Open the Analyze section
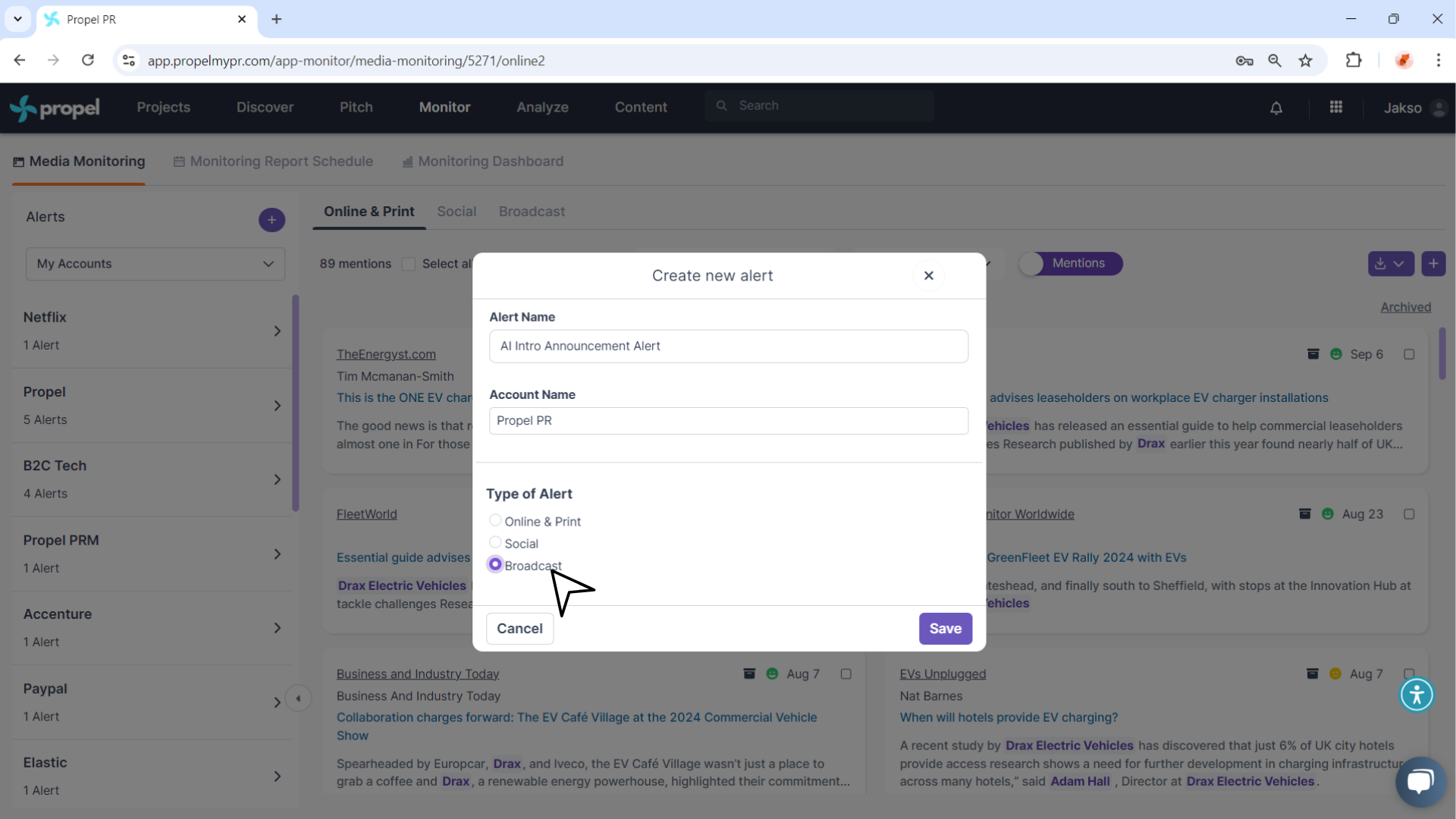Viewport: 1456px width, 819px height. pos(542,108)
